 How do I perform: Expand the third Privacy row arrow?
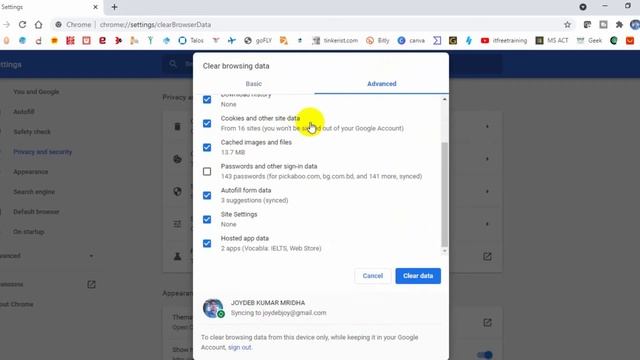pos(487,191)
